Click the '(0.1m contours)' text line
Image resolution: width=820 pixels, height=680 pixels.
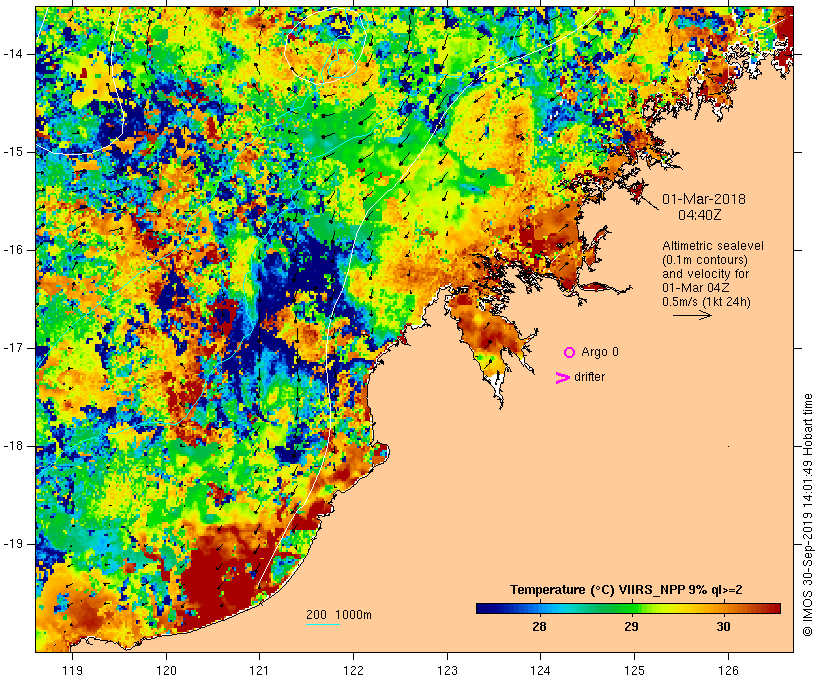[705, 260]
